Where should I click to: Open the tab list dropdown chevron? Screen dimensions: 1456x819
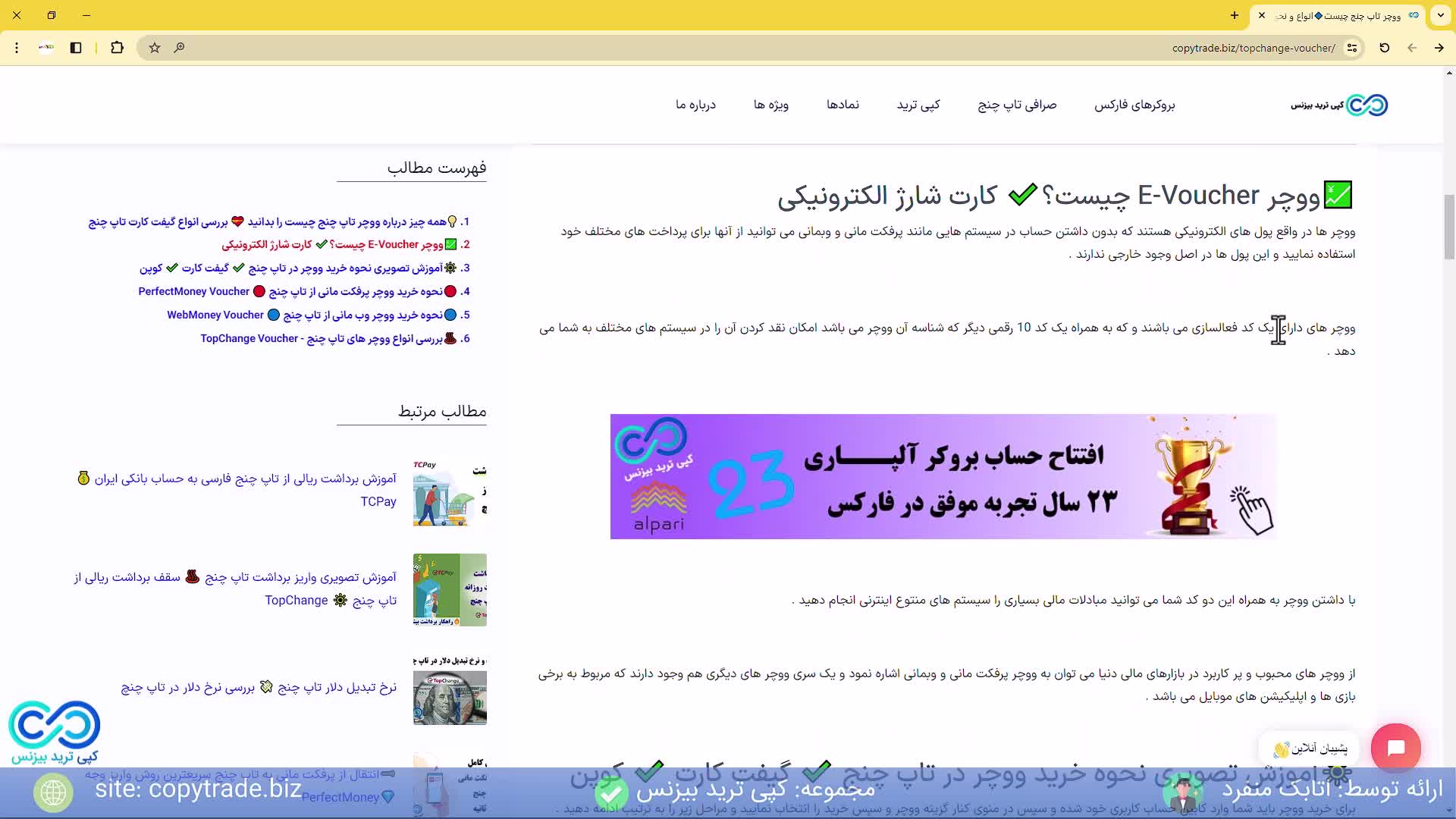click(1440, 15)
